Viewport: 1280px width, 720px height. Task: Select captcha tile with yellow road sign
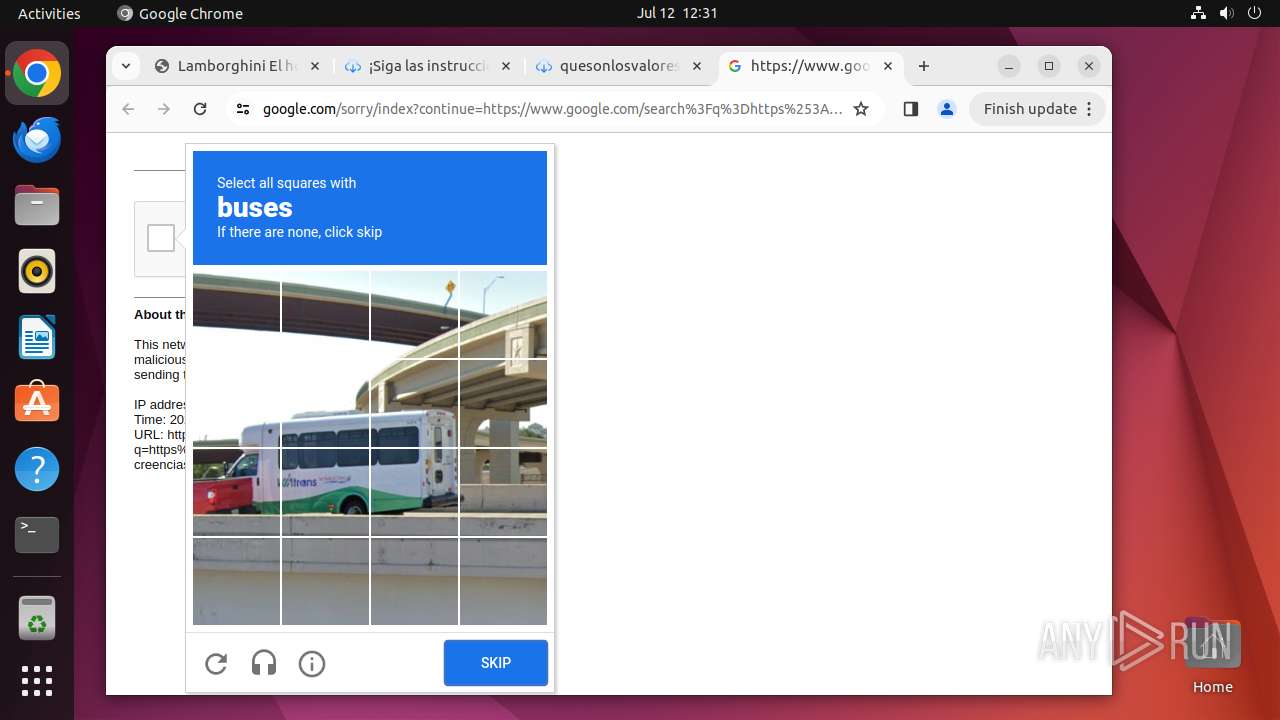pos(414,314)
